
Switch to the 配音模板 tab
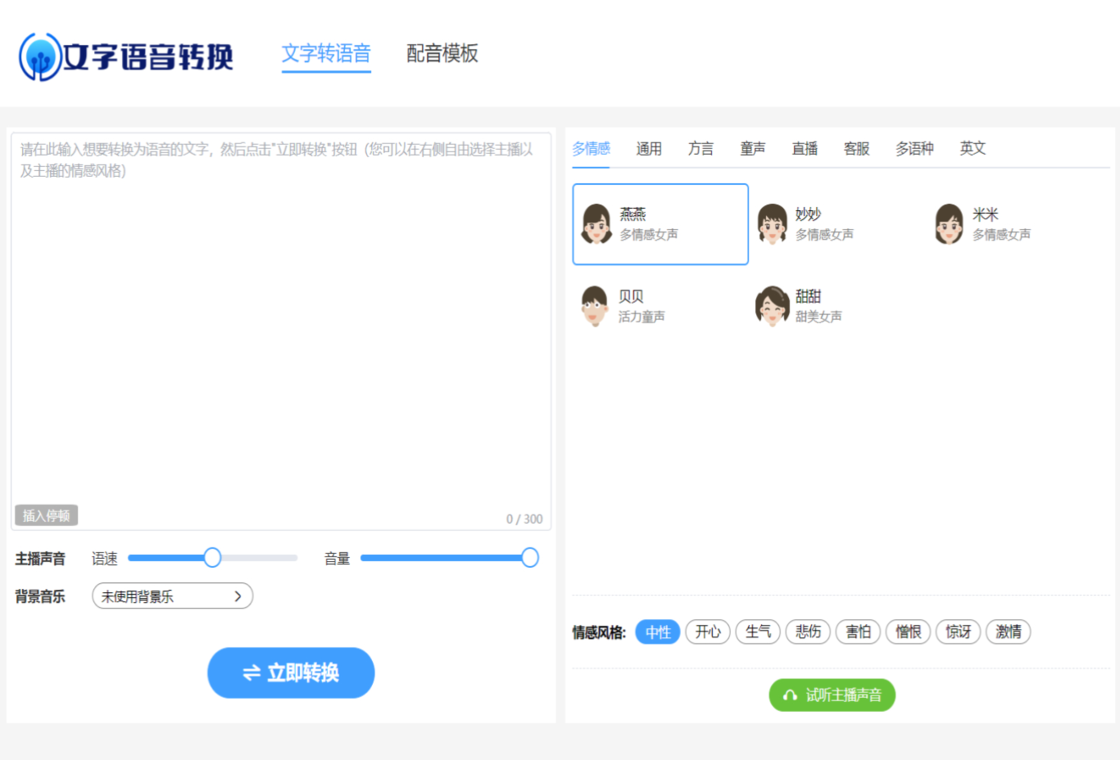442,54
